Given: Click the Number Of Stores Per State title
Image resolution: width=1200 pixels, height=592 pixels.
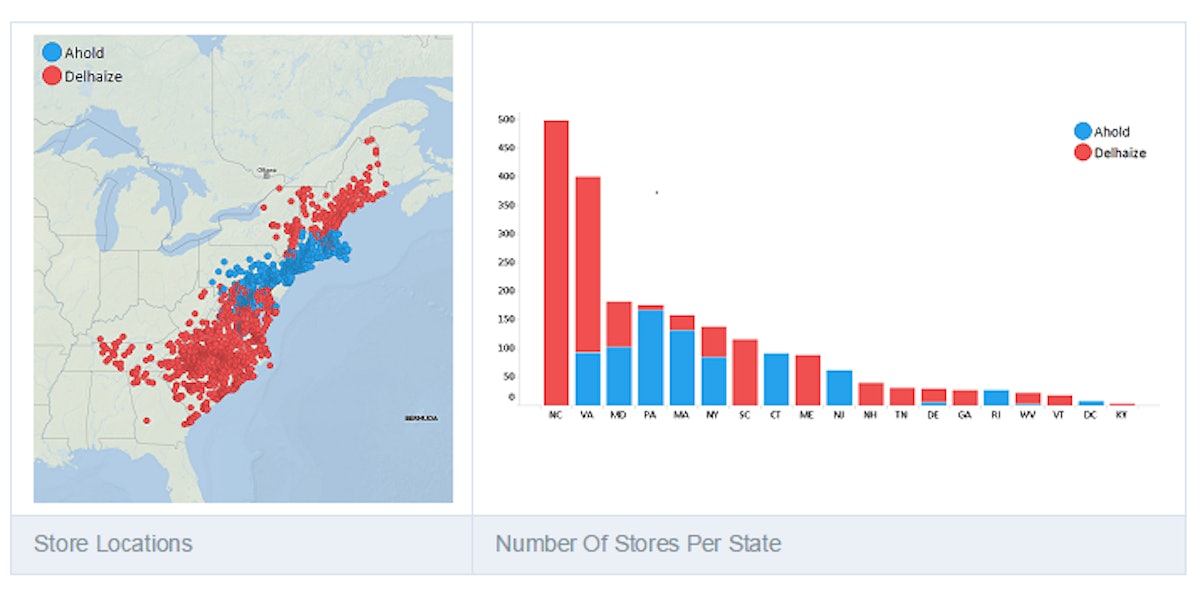Looking at the screenshot, I should point(638,544).
